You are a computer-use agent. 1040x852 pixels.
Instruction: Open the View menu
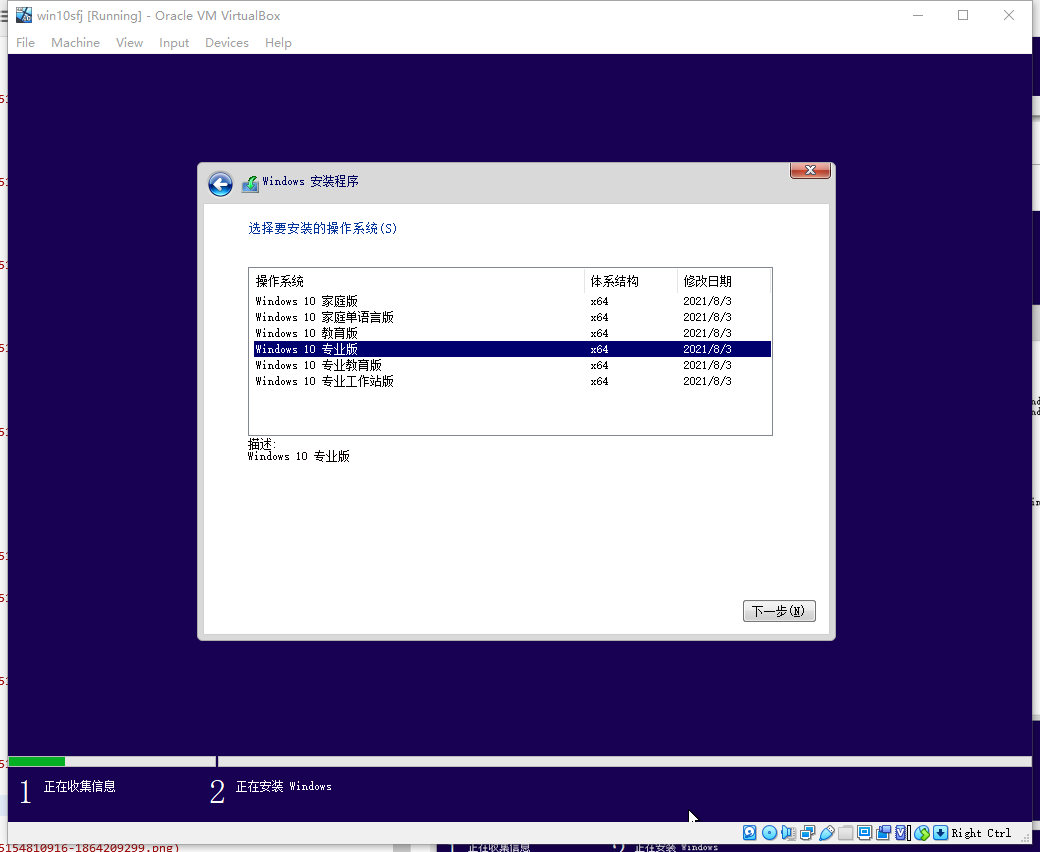(129, 42)
